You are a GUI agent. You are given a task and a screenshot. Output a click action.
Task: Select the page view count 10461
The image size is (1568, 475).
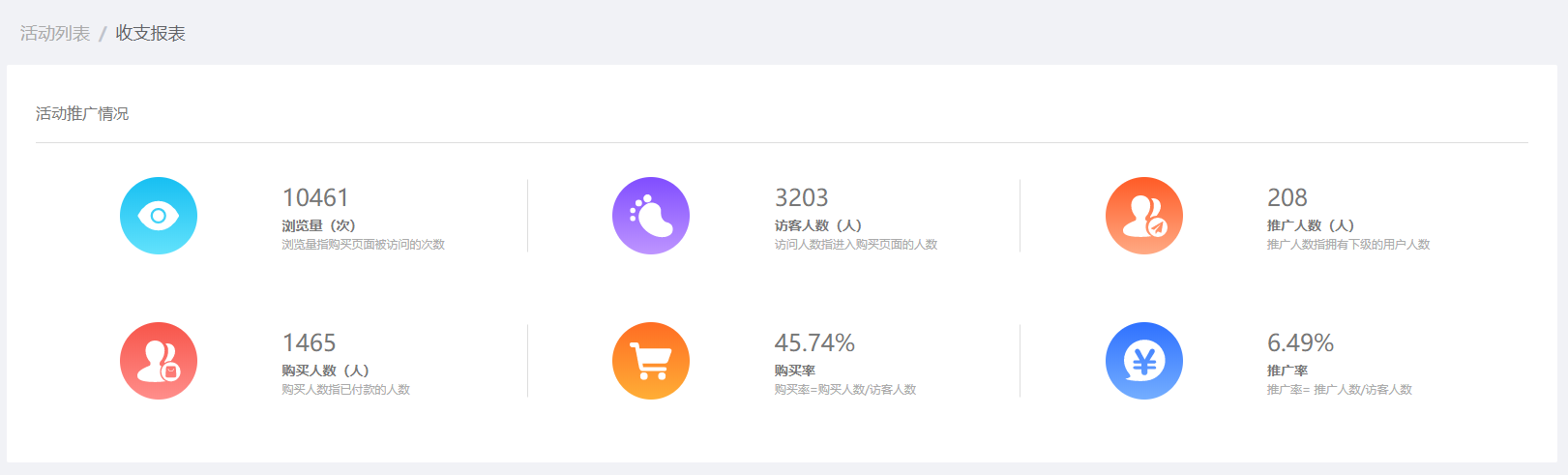click(315, 197)
